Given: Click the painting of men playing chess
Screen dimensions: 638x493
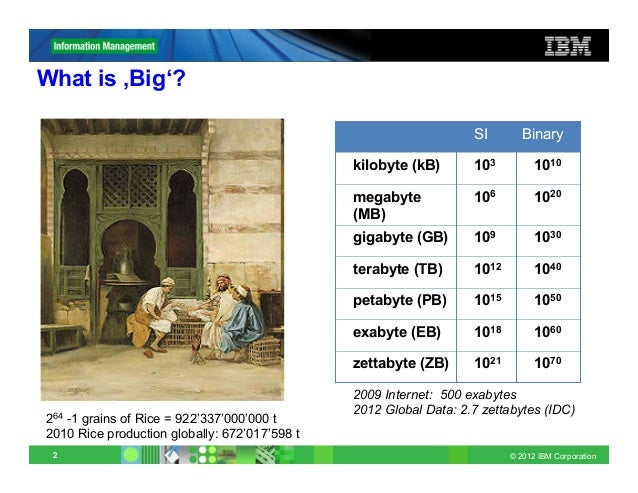Looking at the screenshot, I should coord(162,260).
